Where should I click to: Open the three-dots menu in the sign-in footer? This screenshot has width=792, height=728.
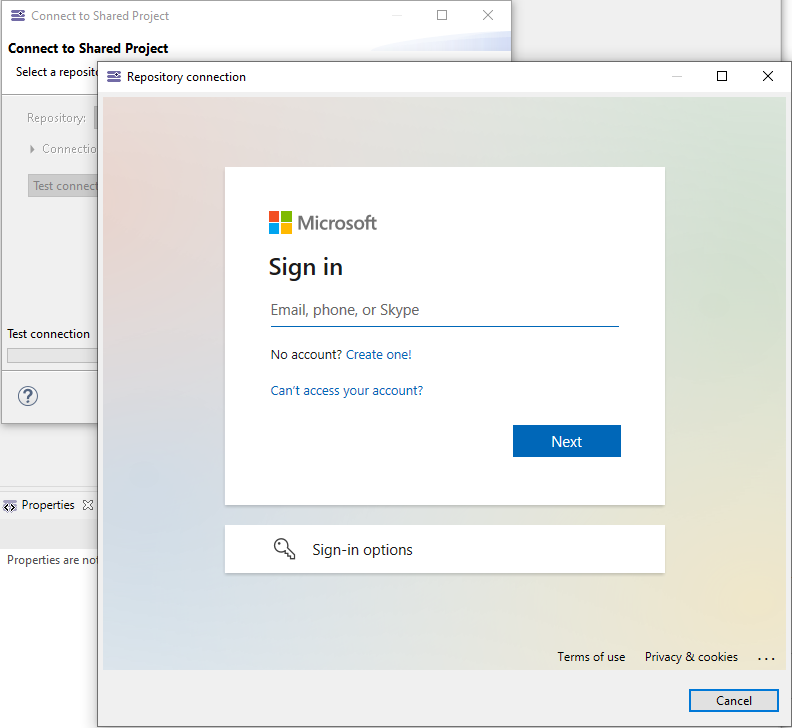(x=766, y=658)
